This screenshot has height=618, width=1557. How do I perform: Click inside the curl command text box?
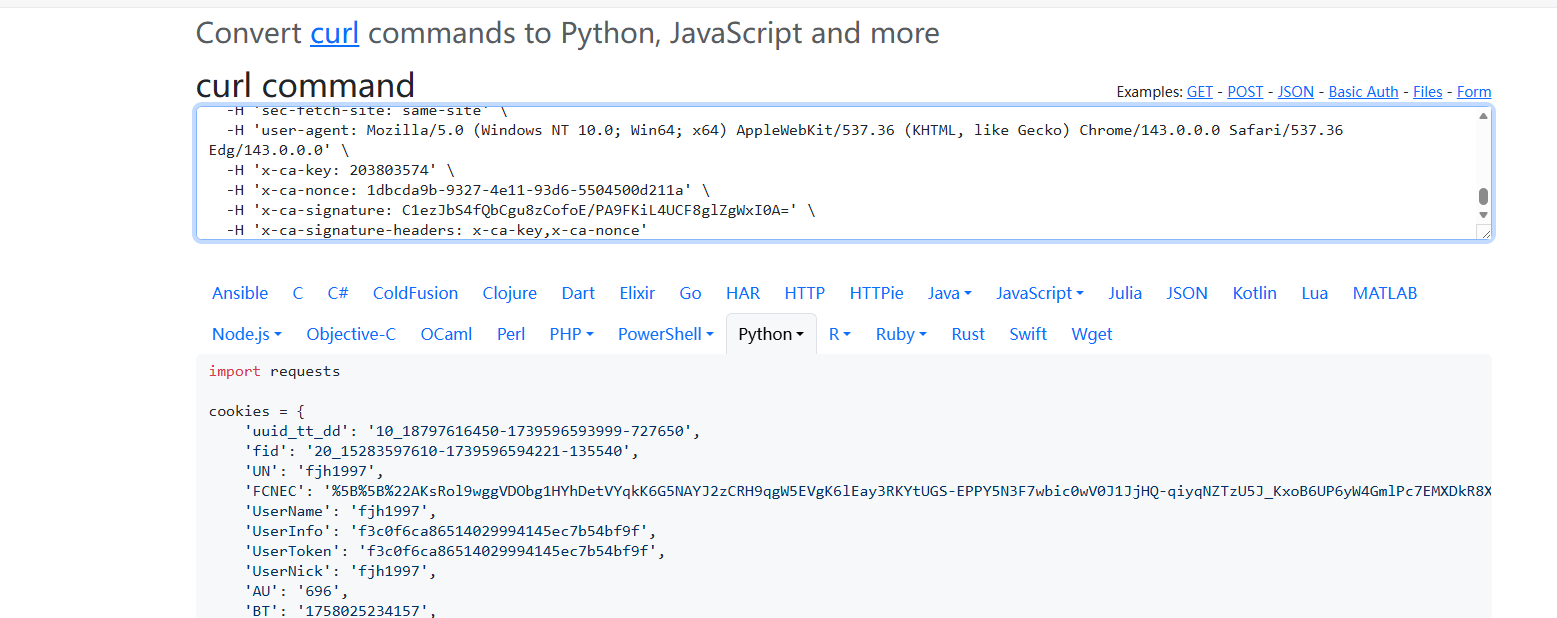tap(800, 170)
